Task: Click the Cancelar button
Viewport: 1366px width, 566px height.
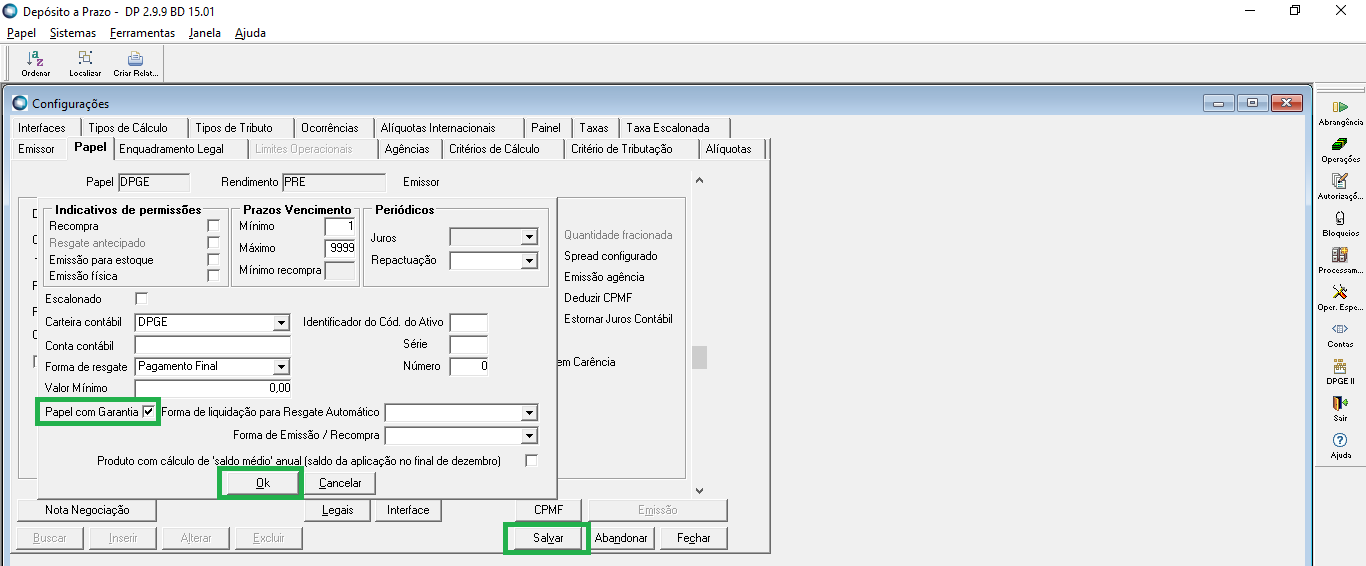Action: (x=340, y=483)
